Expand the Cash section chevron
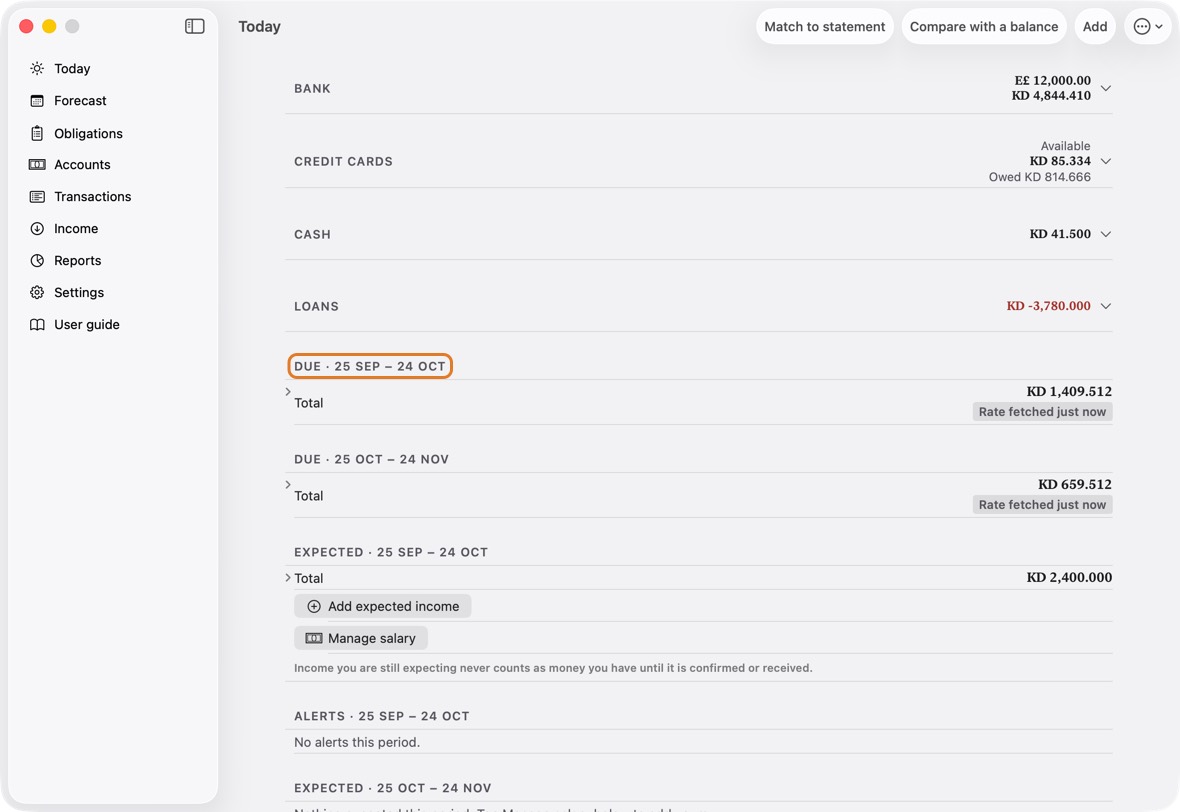Image resolution: width=1180 pixels, height=812 pixels. click(x=1105, y=234)
